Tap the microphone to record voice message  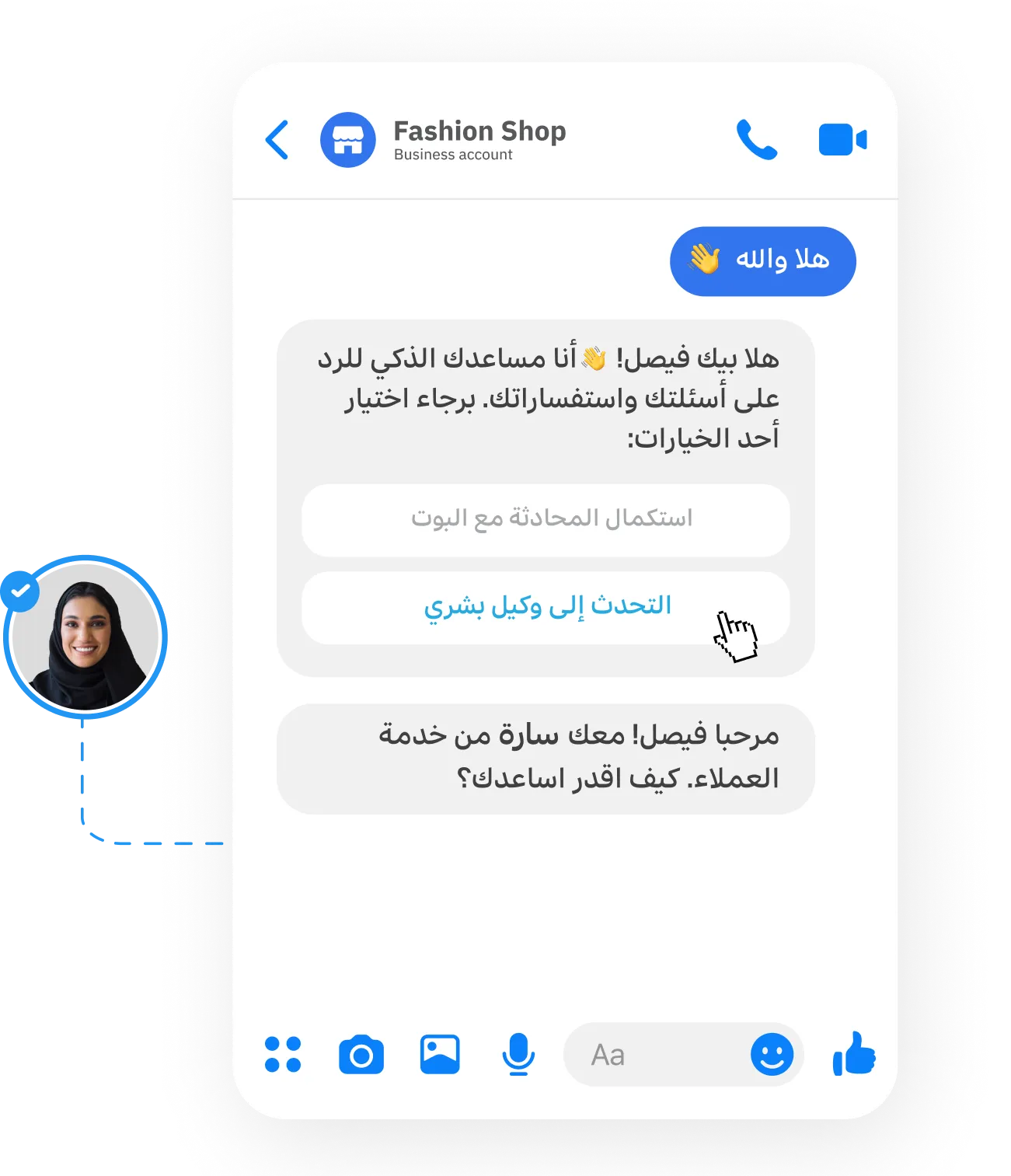(x=518, y=1055)
